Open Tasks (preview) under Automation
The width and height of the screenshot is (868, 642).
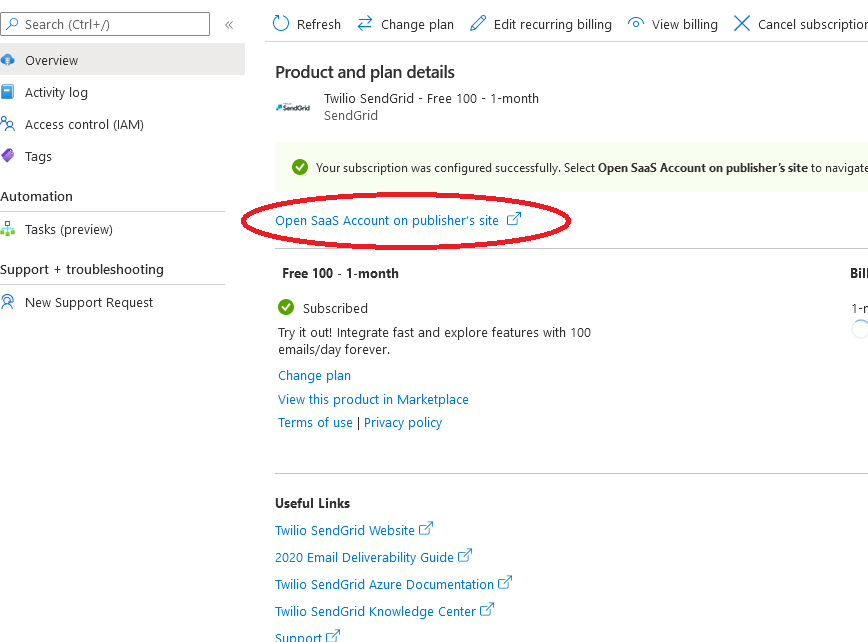coord(68,229)
